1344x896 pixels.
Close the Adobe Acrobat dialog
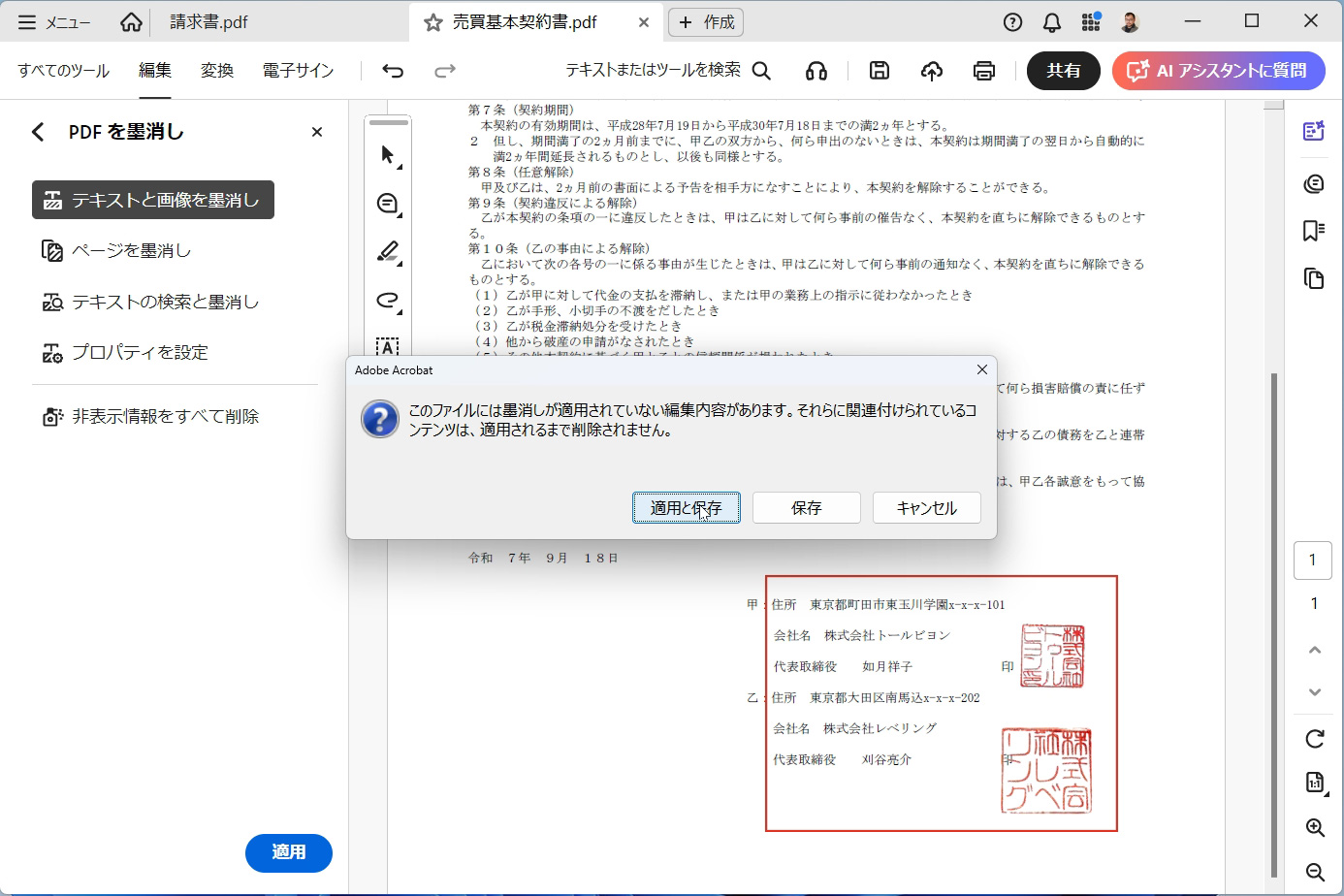[x=982, y=369]
